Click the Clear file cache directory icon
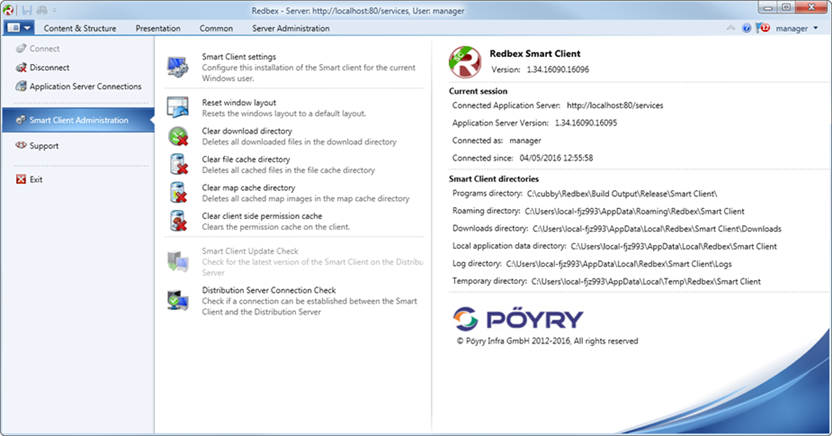 click(x=178, y=164)
